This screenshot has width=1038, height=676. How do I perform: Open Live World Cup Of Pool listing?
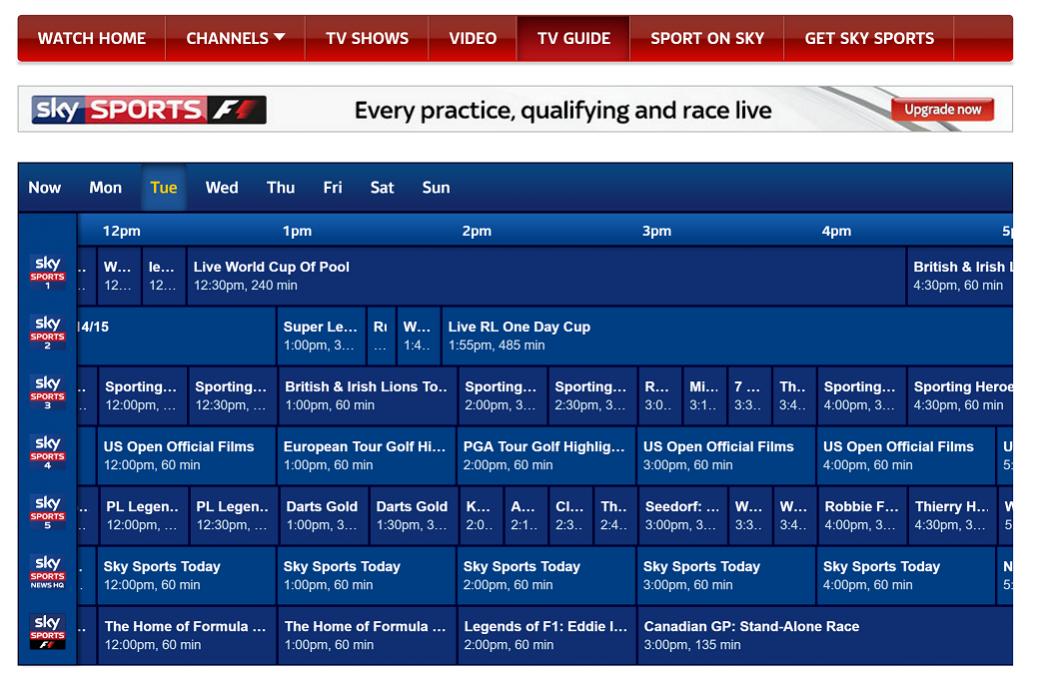(546, 276)
